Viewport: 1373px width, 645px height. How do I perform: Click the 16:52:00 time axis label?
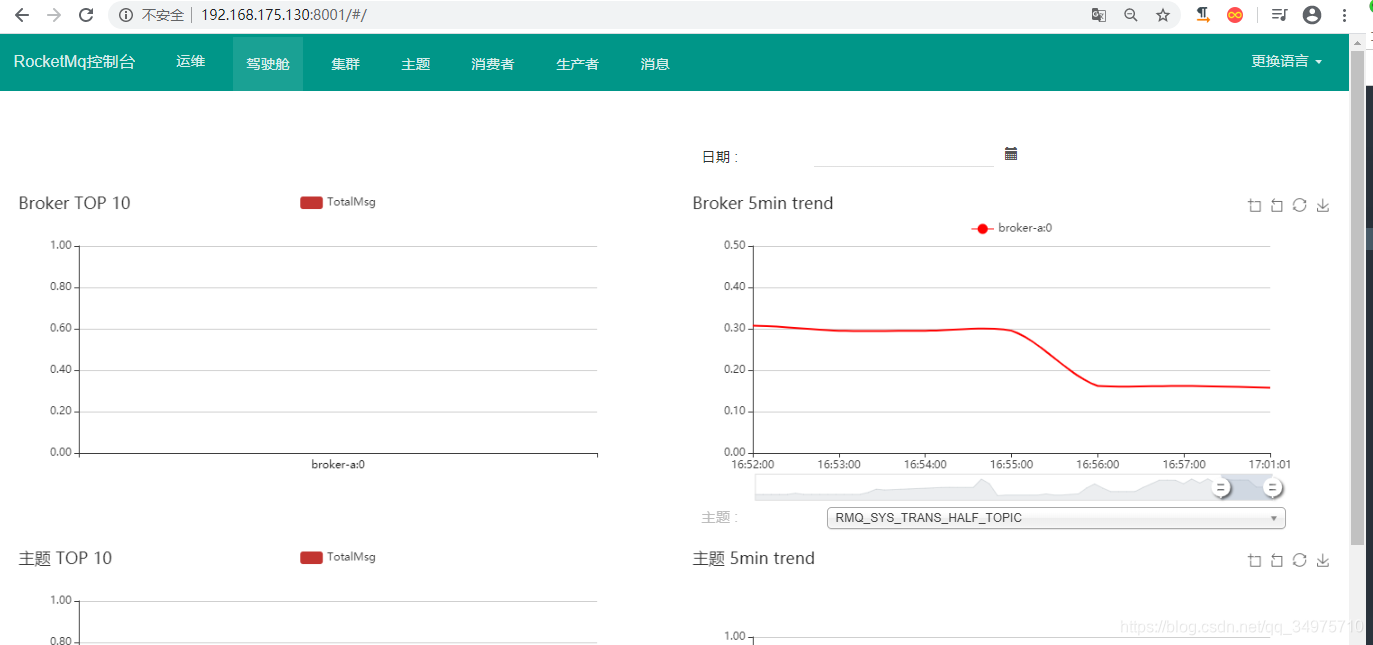(753, 464)
